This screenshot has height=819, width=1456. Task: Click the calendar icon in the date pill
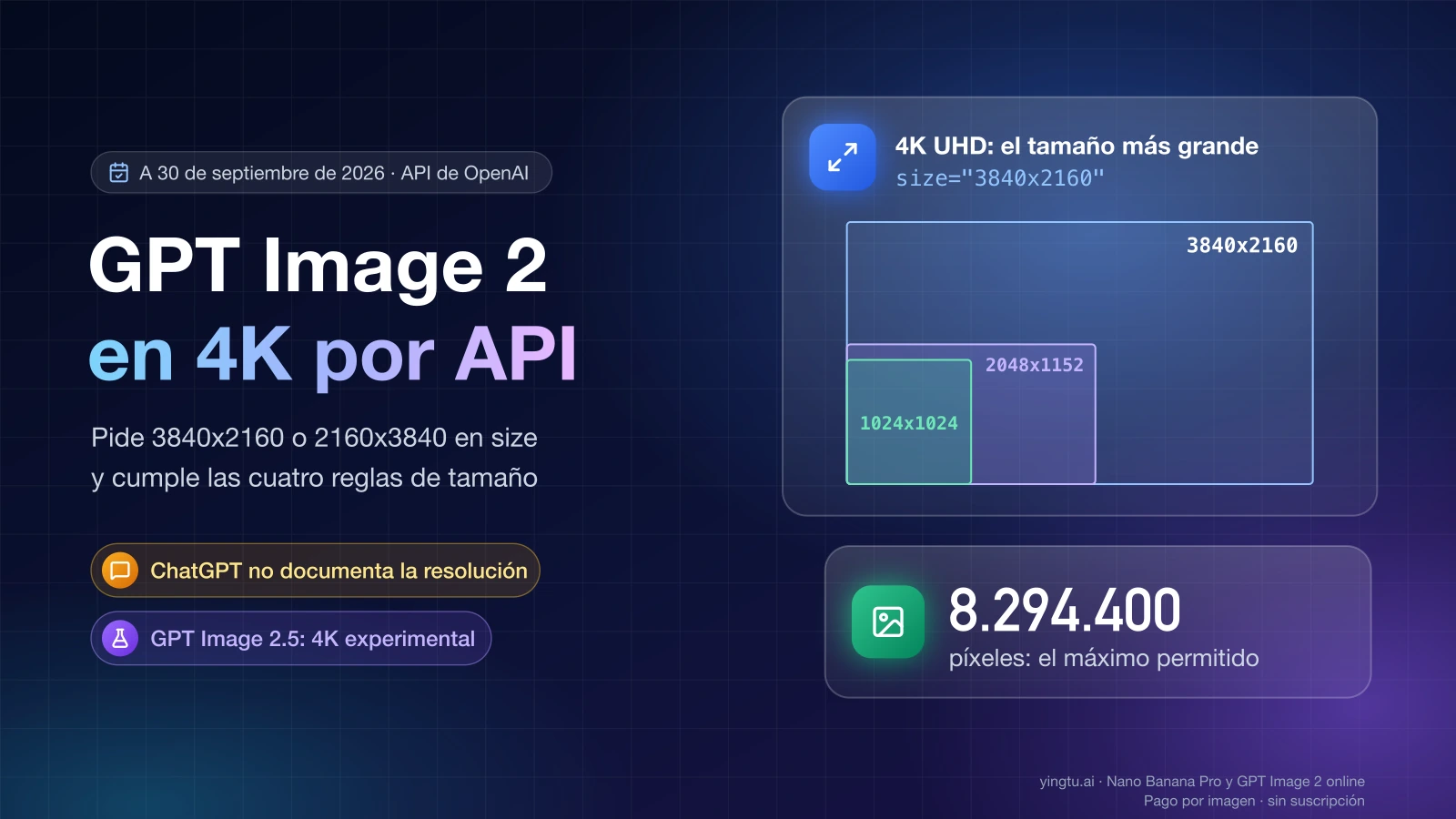click(x=119, y=173)
